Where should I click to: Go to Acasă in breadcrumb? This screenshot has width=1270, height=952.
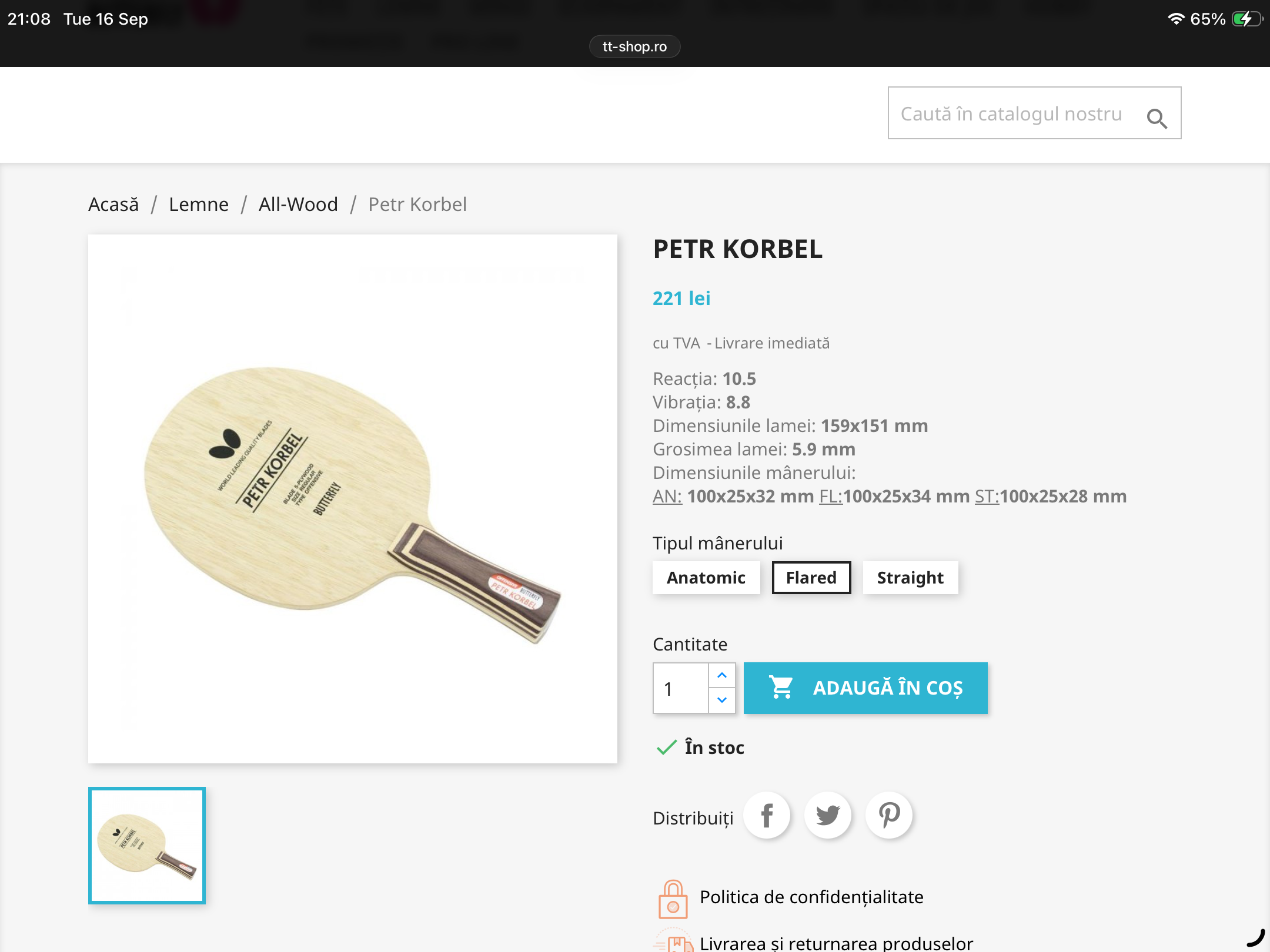click(x=113, y=205)
